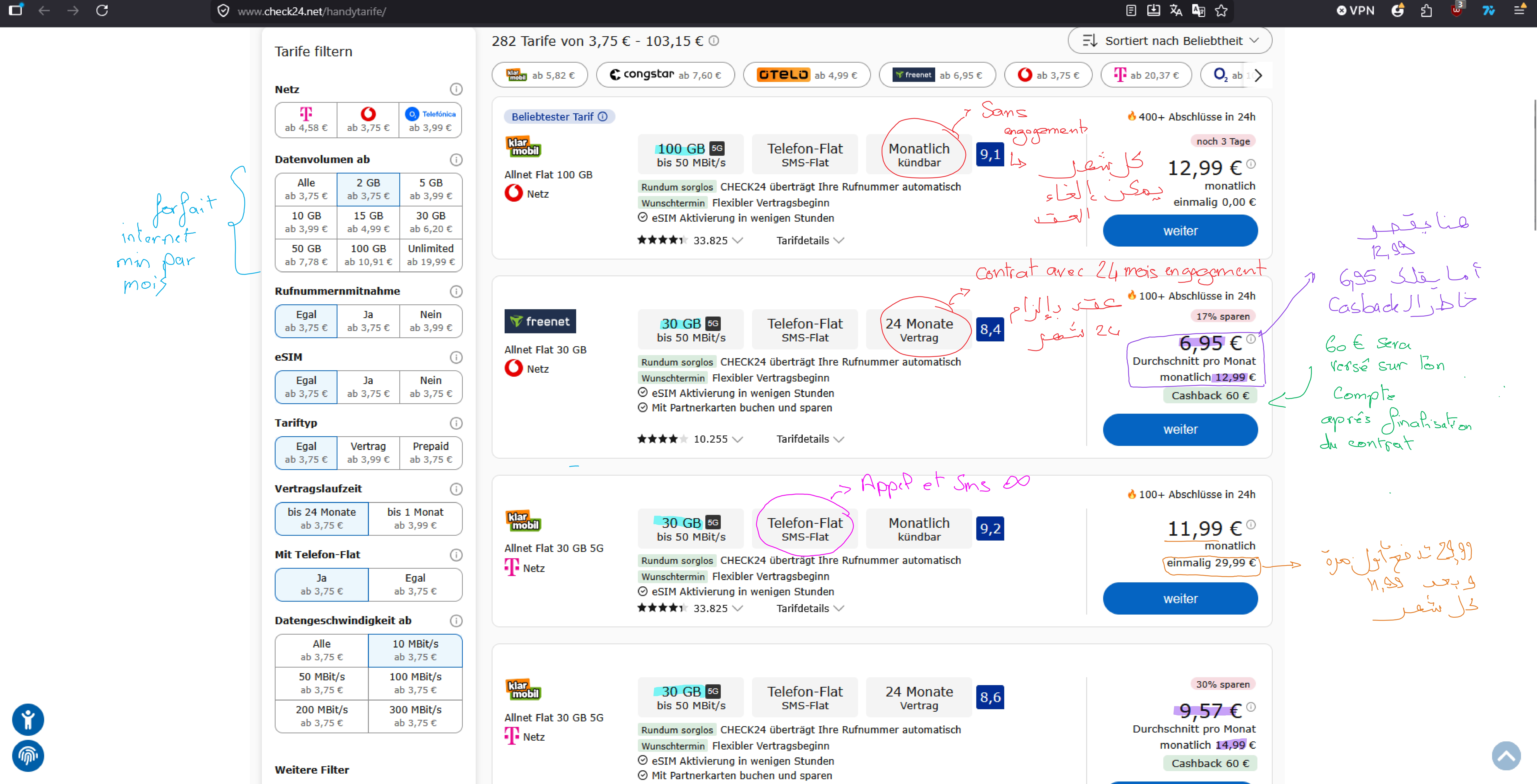Click the browser address bar URL
This screenshot has width=1537, height=784.
tap(311, 11)
